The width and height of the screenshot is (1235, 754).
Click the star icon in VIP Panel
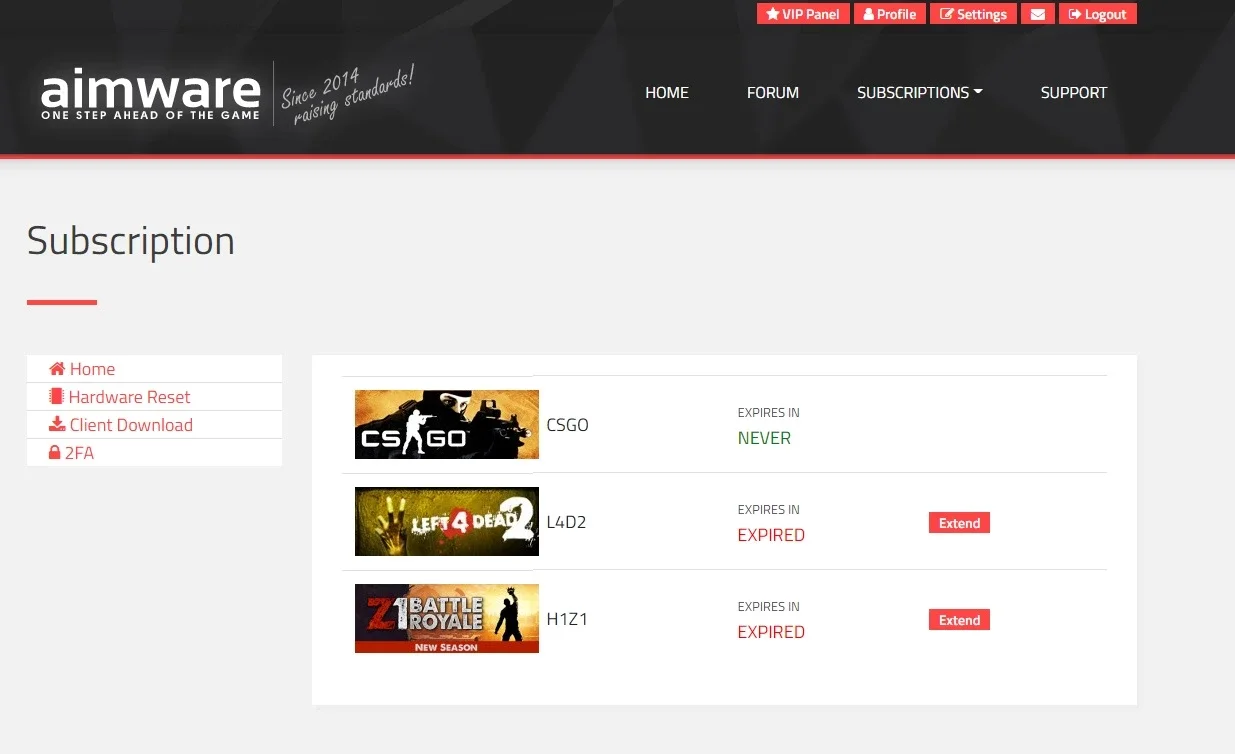[772, 14]
